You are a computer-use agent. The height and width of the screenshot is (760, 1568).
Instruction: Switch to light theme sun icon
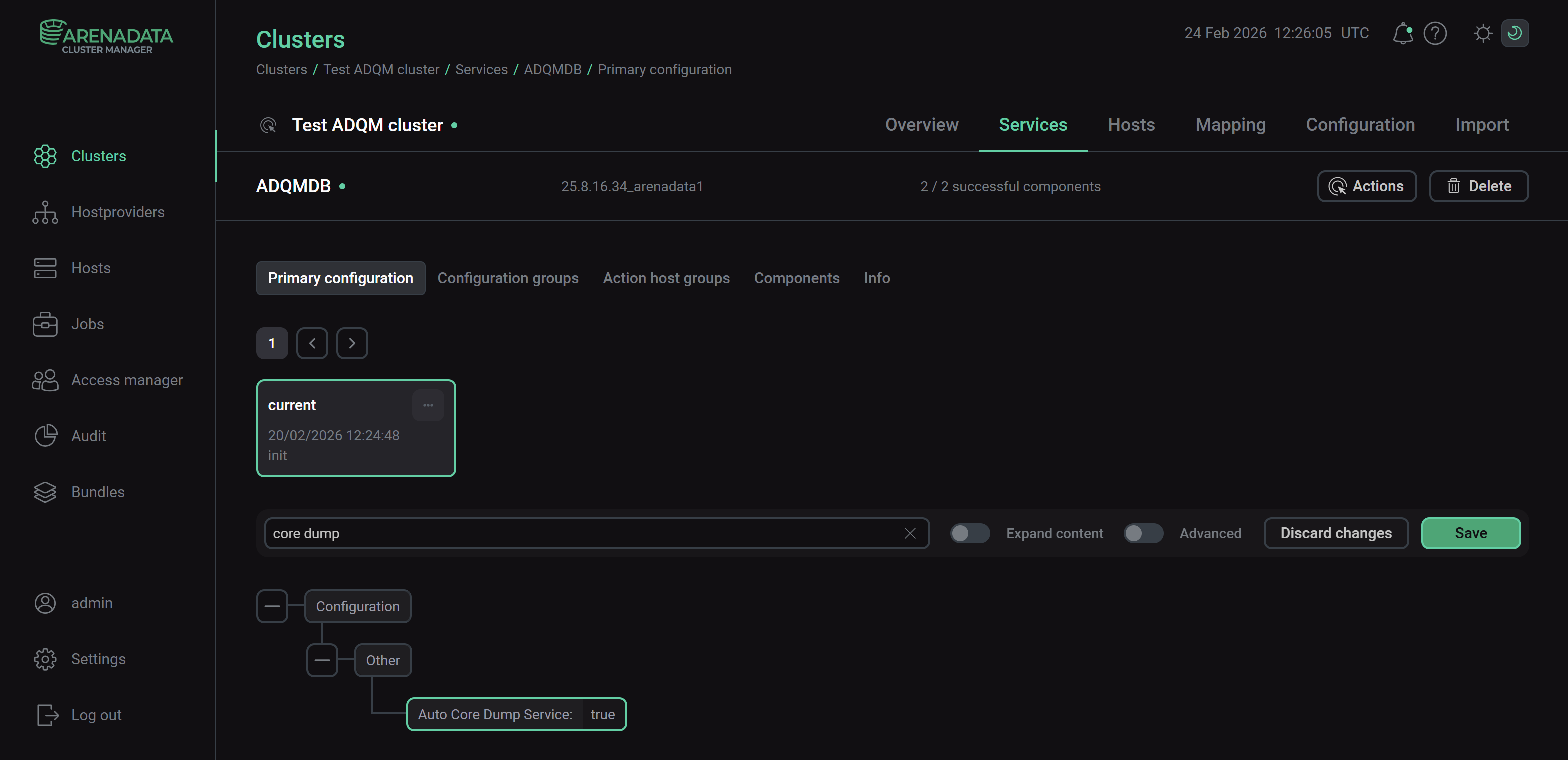(x=1482, y=33)
